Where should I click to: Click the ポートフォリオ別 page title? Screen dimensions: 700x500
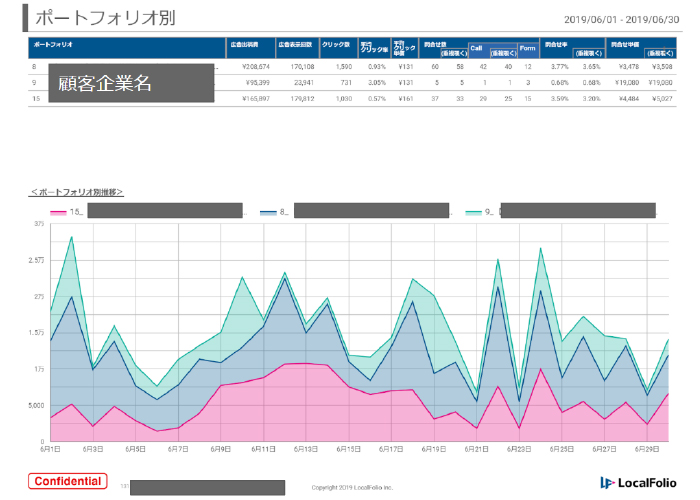(x=105, y=18)
